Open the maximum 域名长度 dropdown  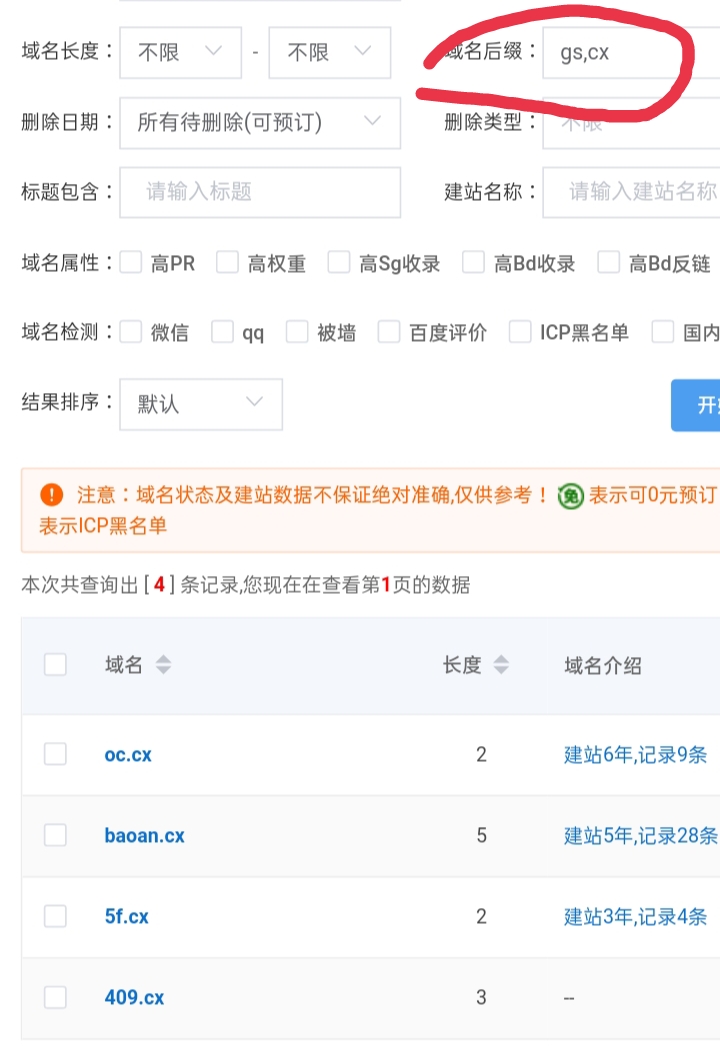329,52
